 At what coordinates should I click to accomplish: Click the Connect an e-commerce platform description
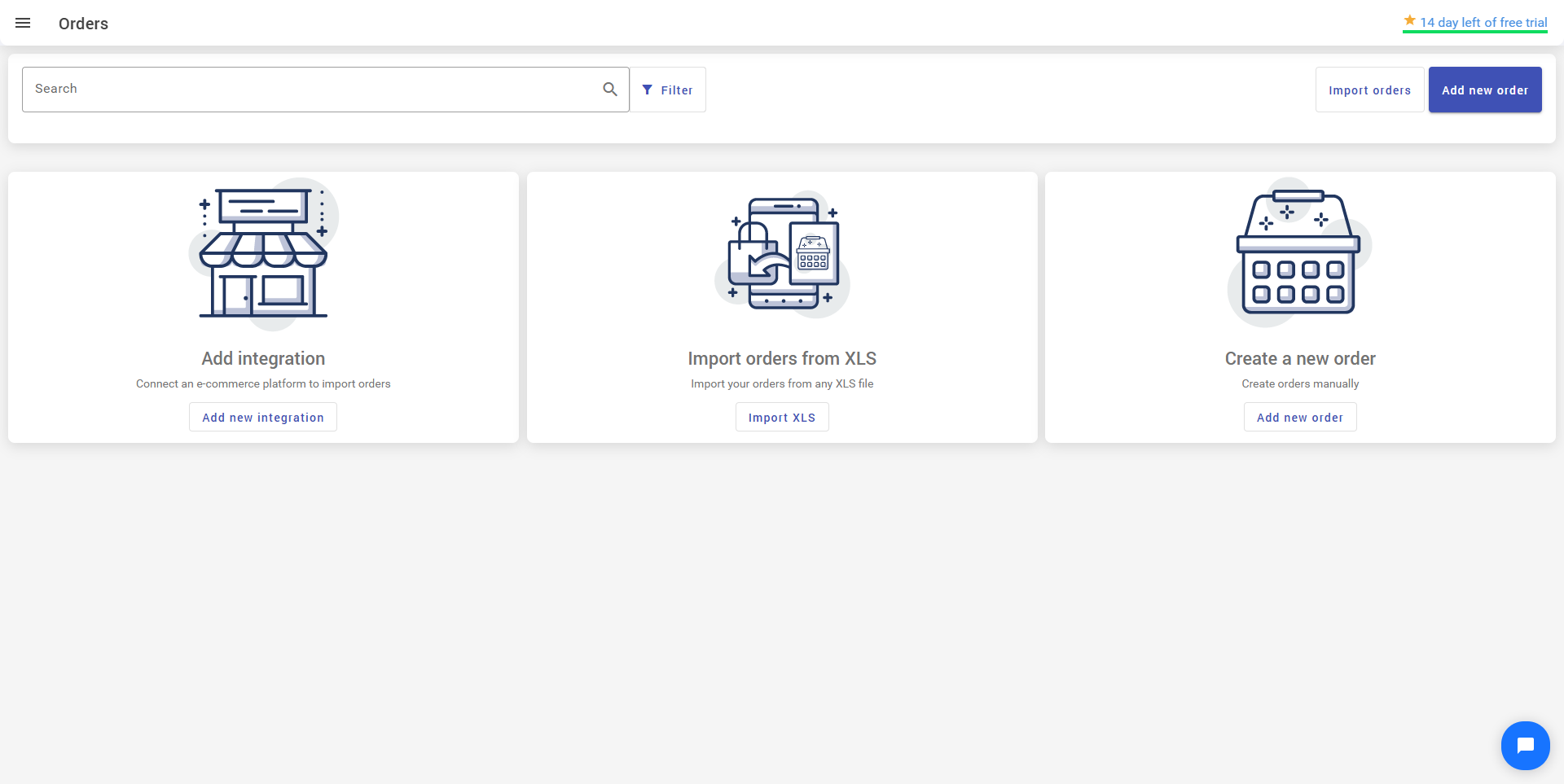pyautogui.click(x=263, y=383)
